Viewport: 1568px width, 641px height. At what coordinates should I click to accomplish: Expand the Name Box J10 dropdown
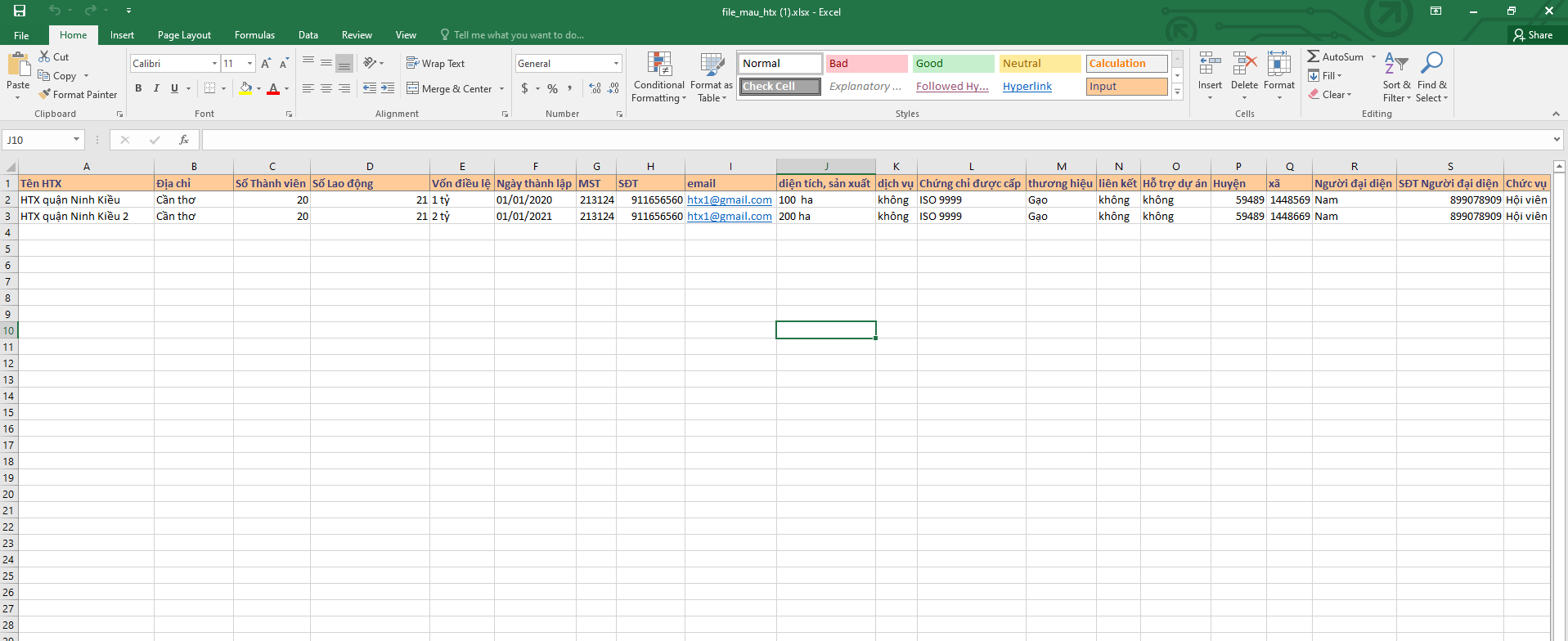(76, 140)
